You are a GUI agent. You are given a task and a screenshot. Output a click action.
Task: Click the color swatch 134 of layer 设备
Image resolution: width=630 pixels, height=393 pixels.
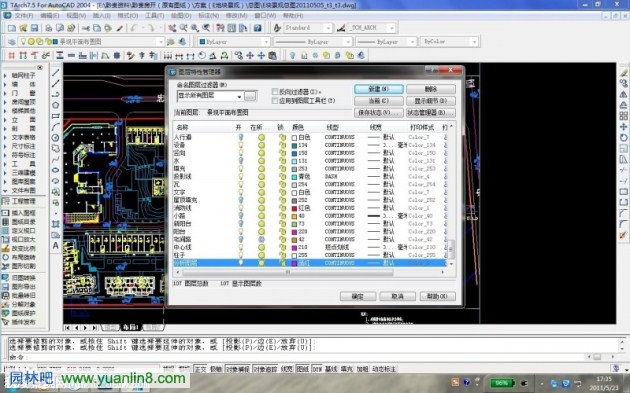coord(294,145)
